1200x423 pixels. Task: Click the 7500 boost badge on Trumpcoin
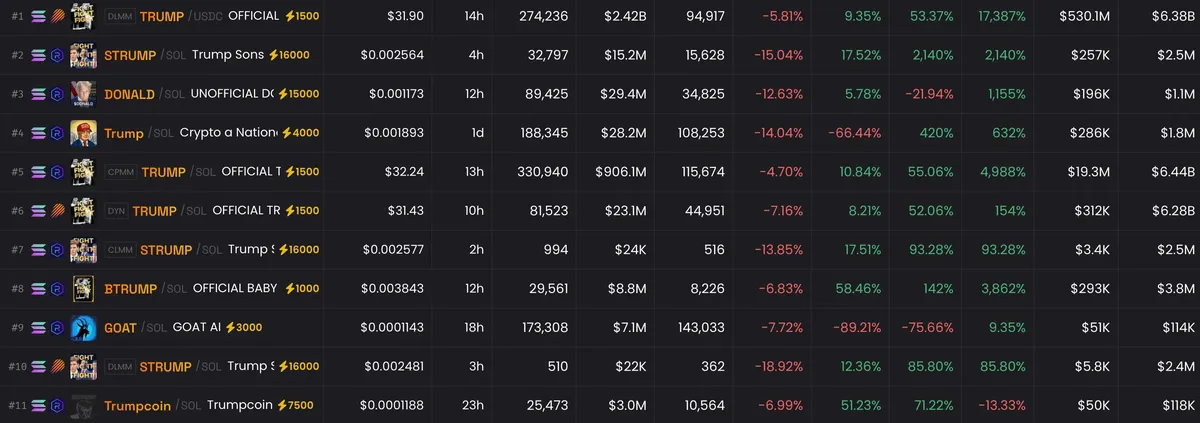pos(295,406)
